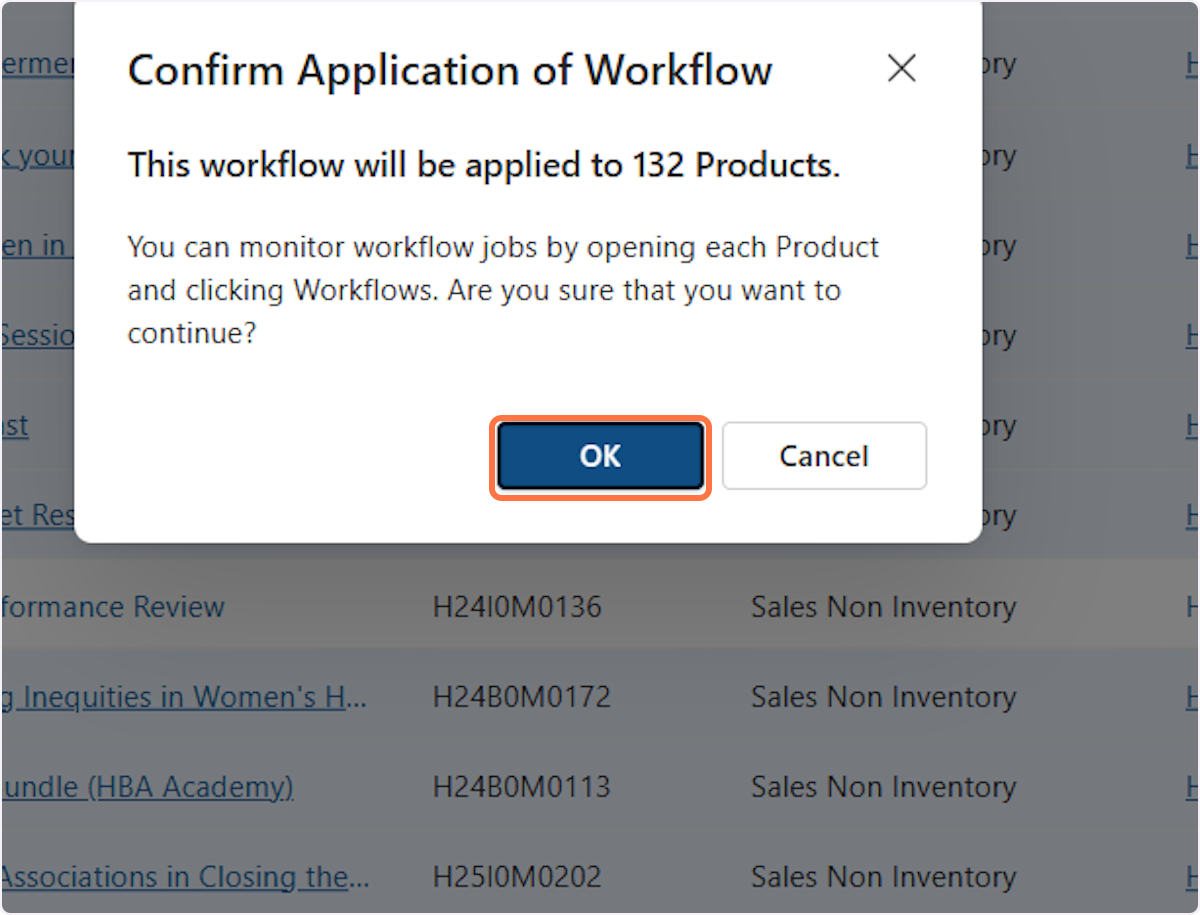Open the Inequities in Women's H... product link
1200x915 pixels.
186,697
